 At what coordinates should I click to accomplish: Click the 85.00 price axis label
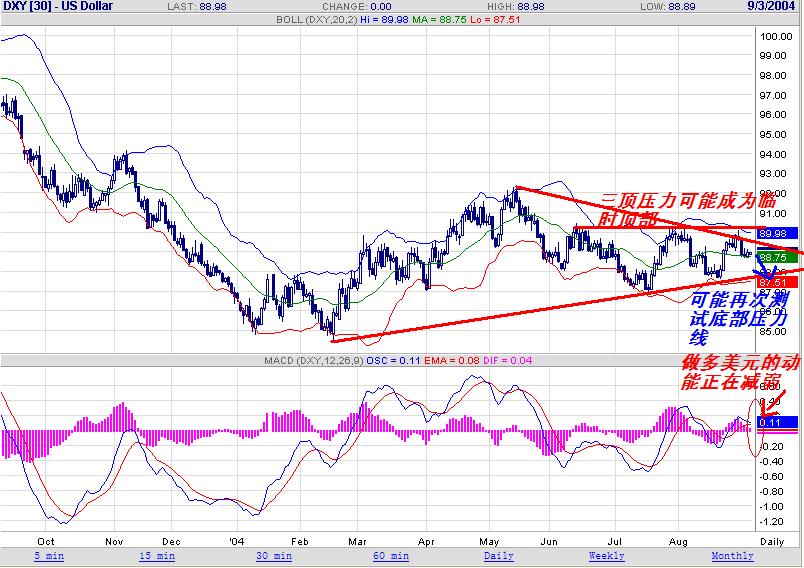773,332
